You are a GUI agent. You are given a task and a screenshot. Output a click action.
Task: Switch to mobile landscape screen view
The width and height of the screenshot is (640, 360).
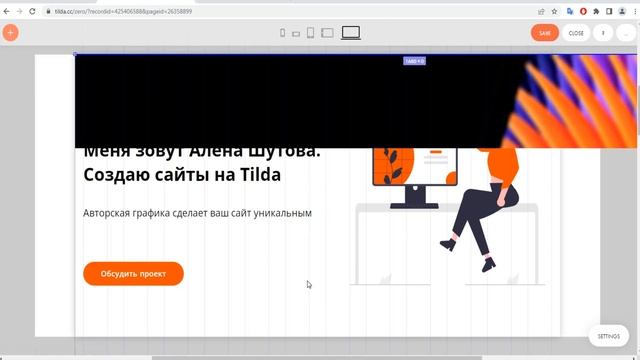(x=296, y=34)
